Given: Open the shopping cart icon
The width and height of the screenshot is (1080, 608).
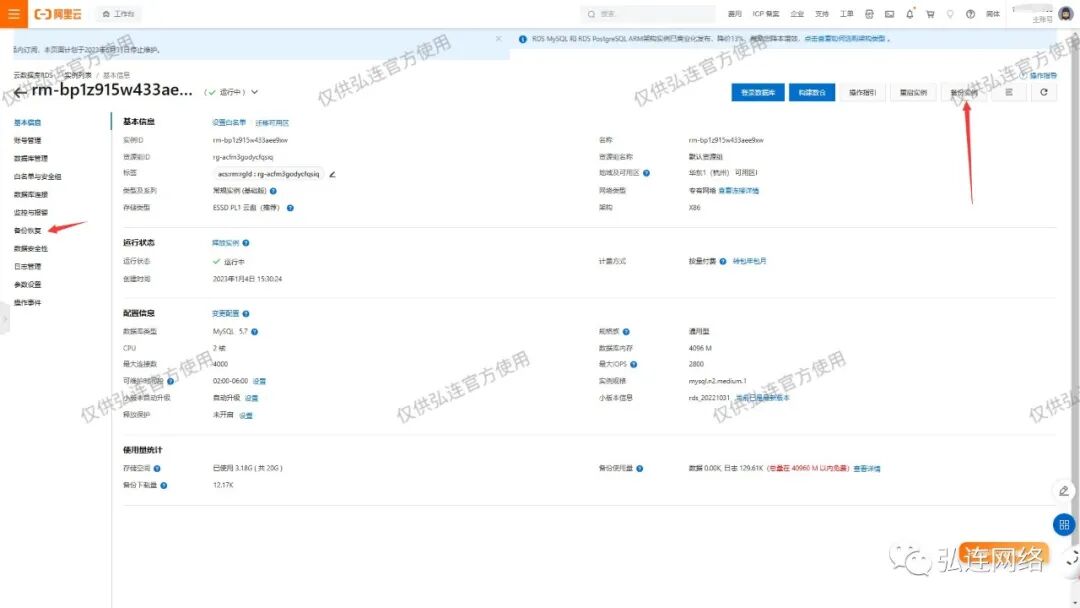Looking at the screenshot, I should point(931,14).
